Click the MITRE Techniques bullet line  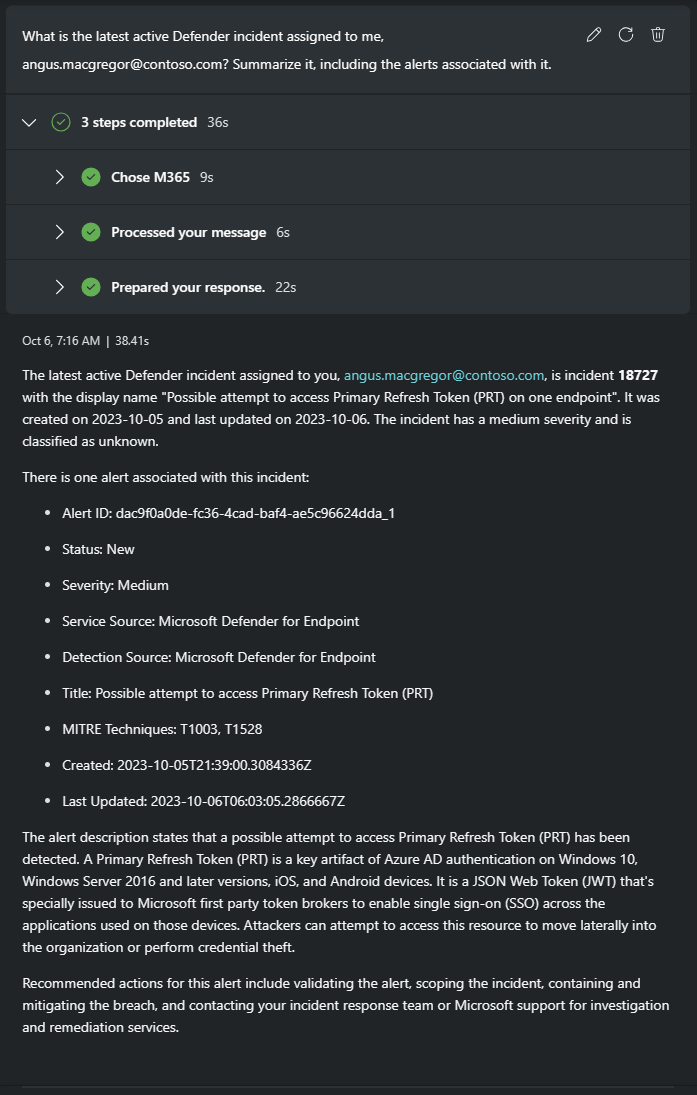[x=162, y=729]
